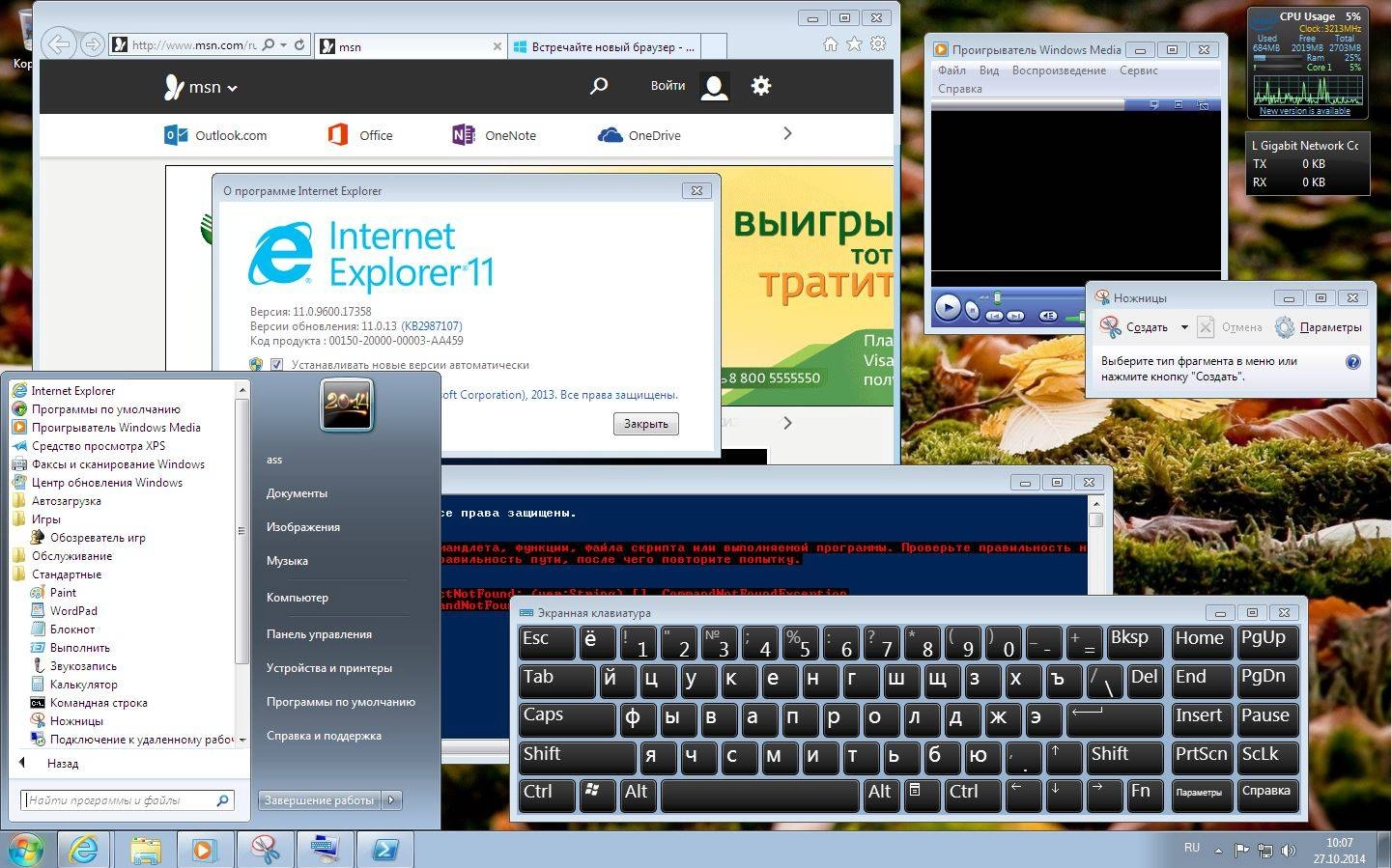This screenshot has width=1392, height=868.
Task: Click the volume icon in the system tray
Action: point(1288,851)
